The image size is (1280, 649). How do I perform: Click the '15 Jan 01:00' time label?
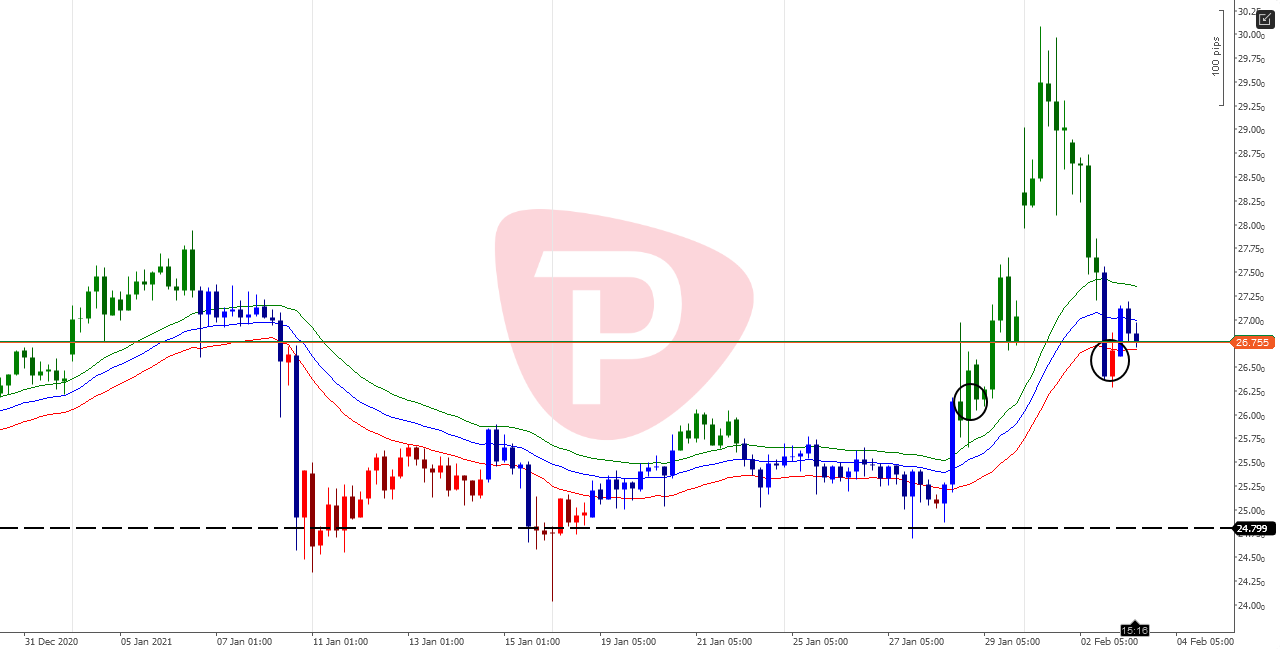coord(532,642)
